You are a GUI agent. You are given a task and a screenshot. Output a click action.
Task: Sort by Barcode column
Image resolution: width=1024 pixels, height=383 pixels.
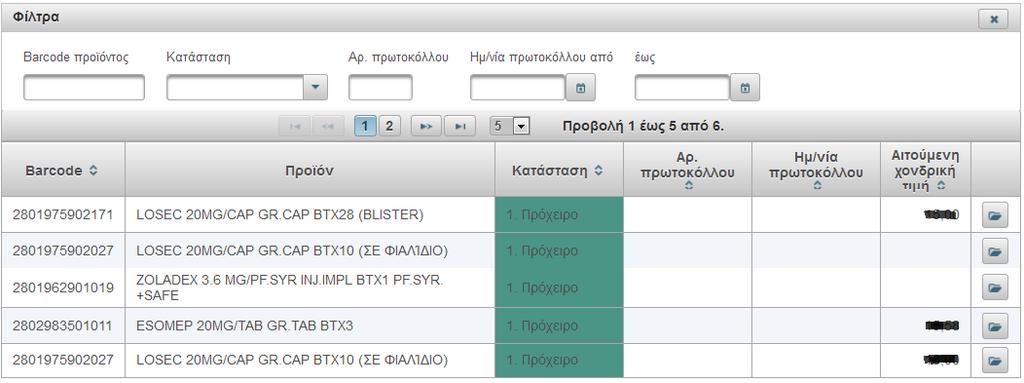point(93,171)
